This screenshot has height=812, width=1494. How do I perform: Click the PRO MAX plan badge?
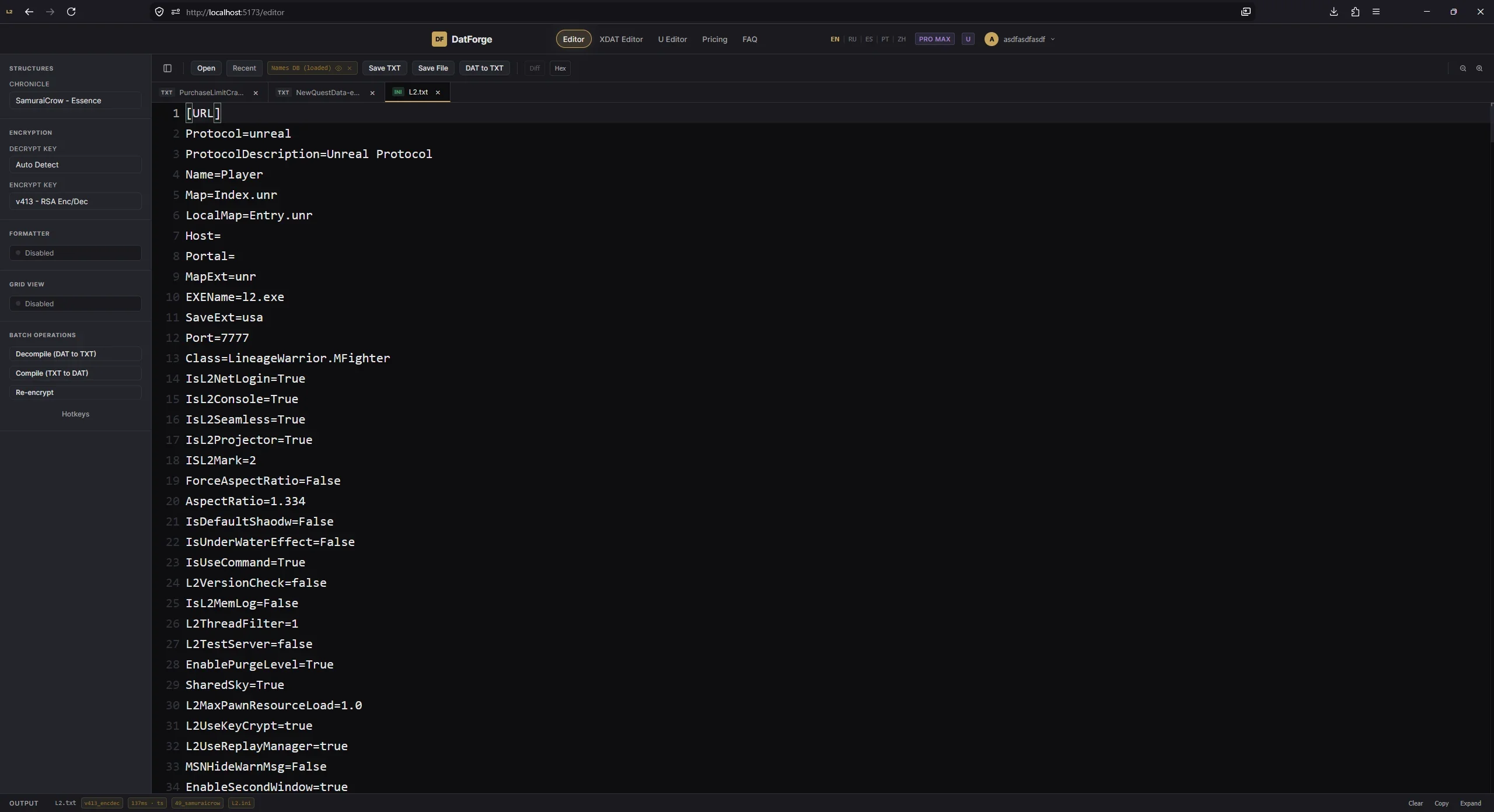[934, 39]
